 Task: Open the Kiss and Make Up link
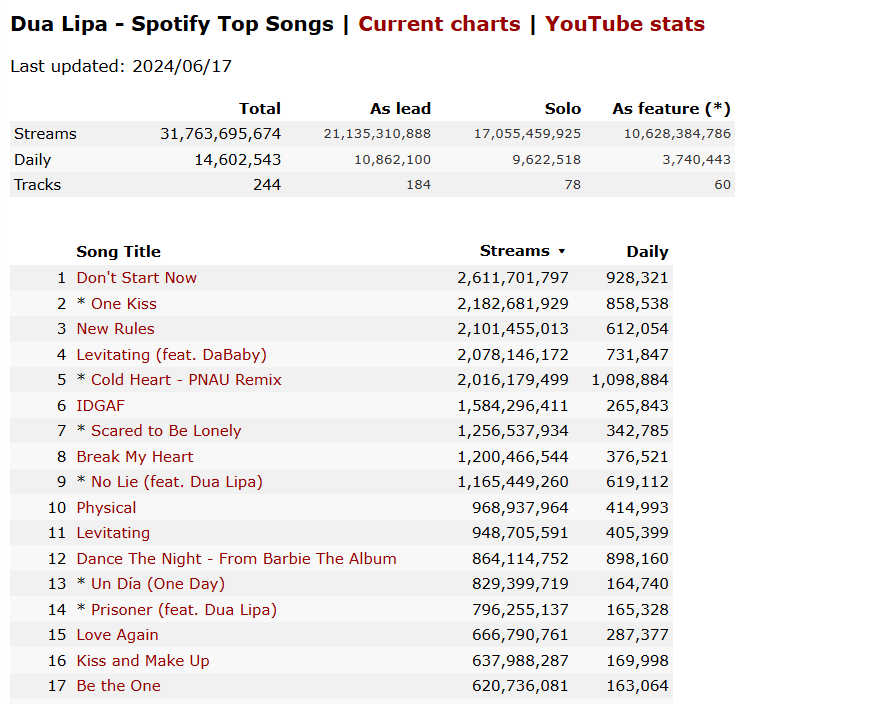[x=143, y=660]
